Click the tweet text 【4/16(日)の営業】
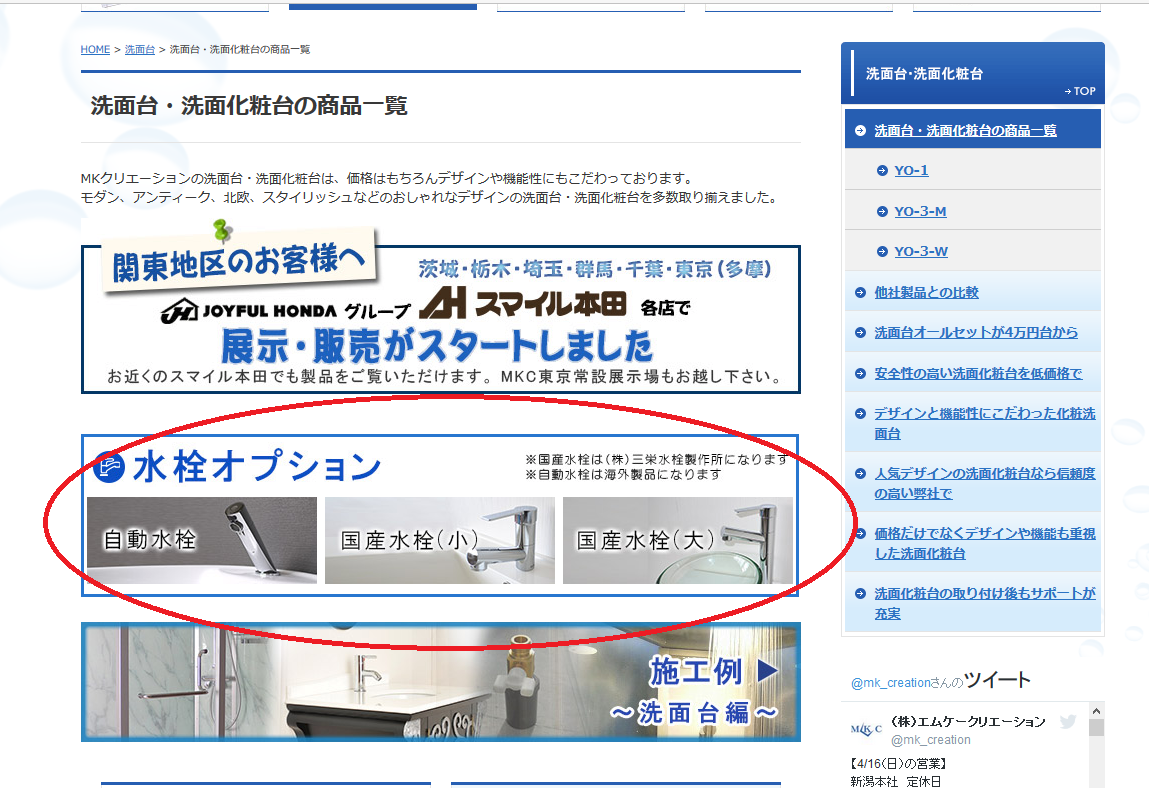This screenshot has height=788, width=1149. (x=899, y=764)
